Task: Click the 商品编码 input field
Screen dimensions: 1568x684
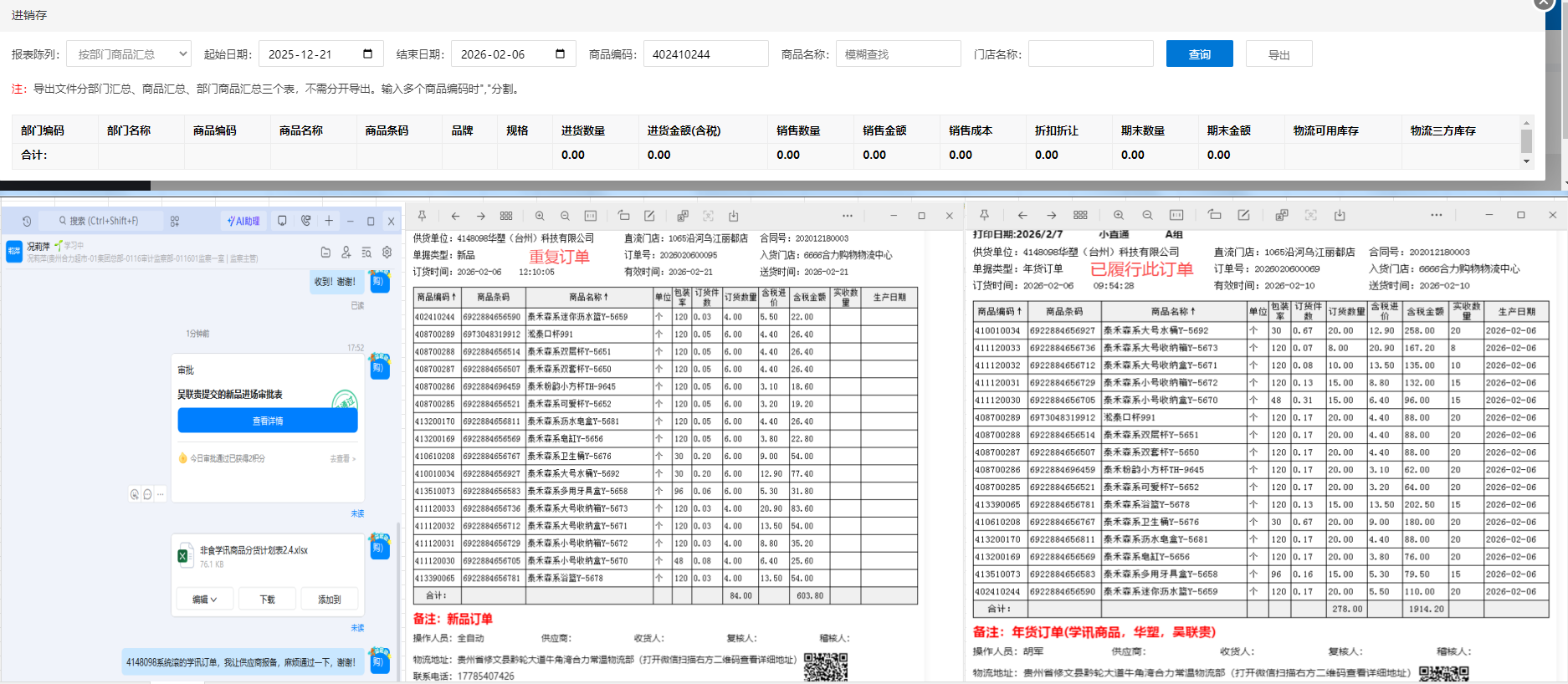Action: [705, 54]
